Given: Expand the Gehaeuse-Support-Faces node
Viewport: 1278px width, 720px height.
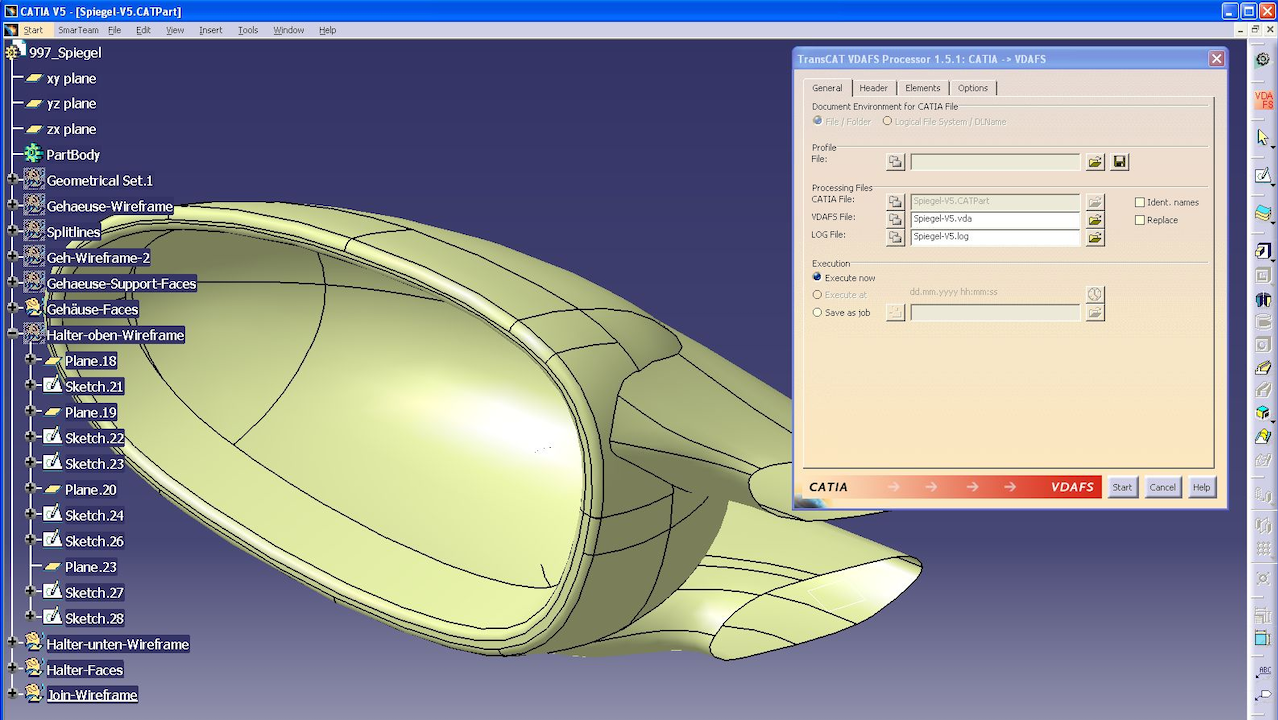Looking at the screenshot, I should point(12,281).
